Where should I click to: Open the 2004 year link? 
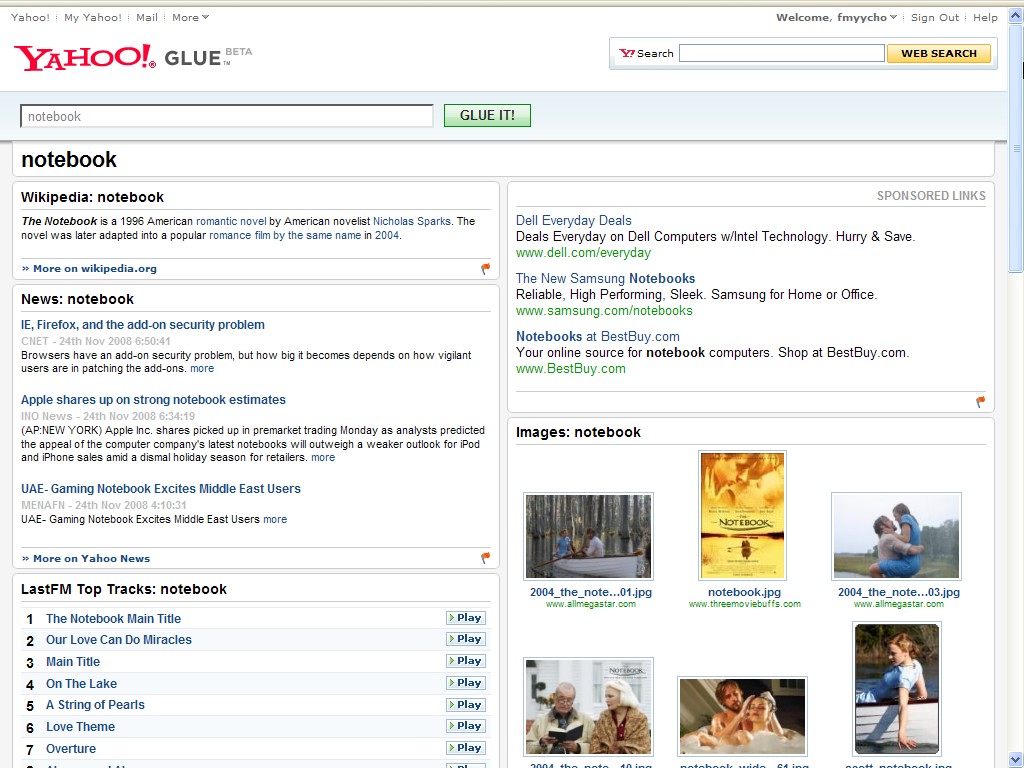pyautogui.click(x=387, y=236)
